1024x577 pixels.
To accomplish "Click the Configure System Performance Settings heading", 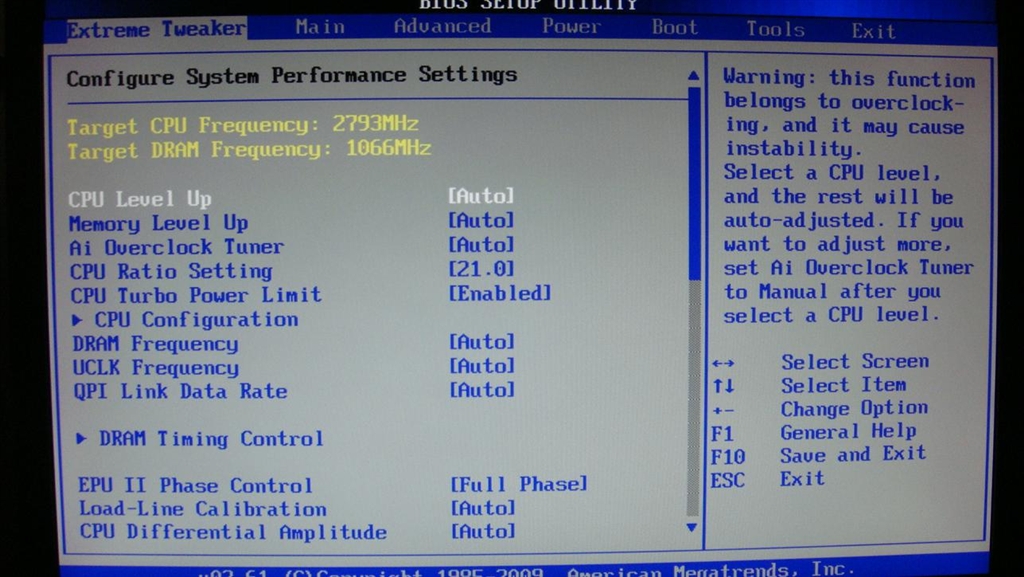I will point(292,76).
